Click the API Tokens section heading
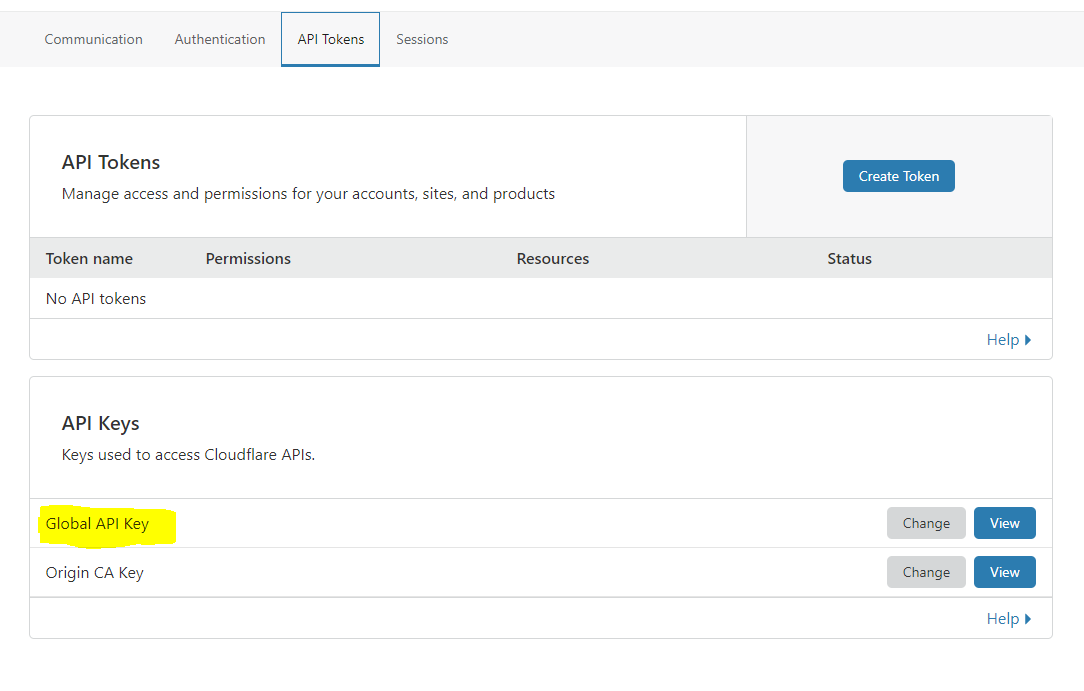The height and width of the screenshot is (691, 1084). [111, 162]
